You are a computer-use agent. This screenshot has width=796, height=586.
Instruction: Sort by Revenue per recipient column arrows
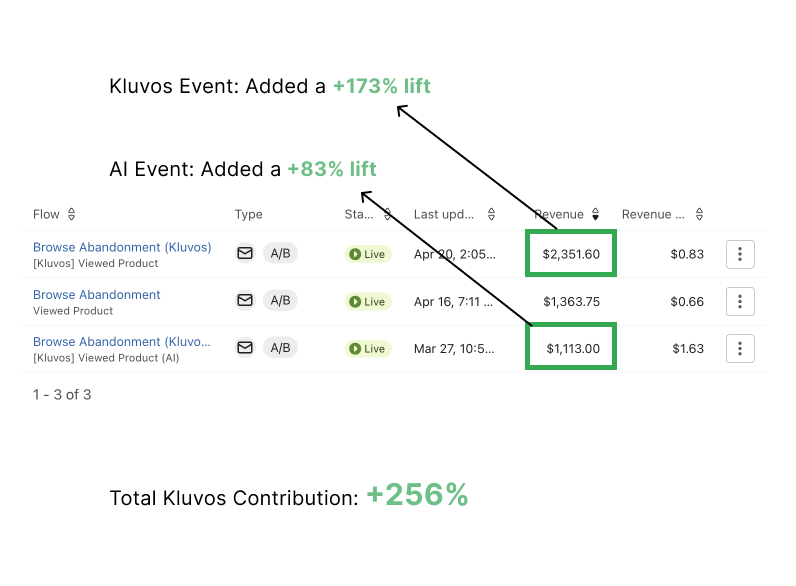point(700,214)
